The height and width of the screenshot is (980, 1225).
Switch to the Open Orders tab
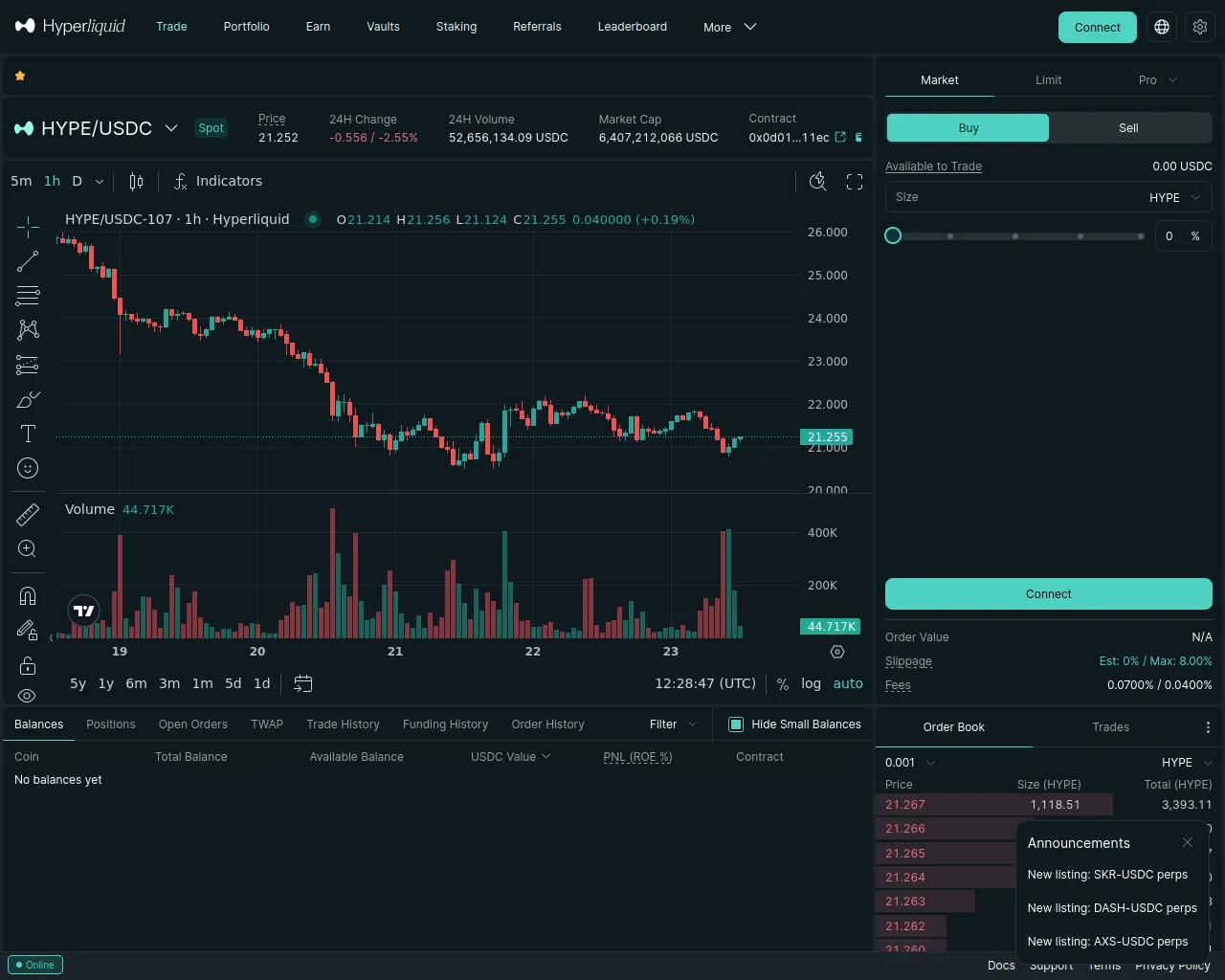pos(193,724)
